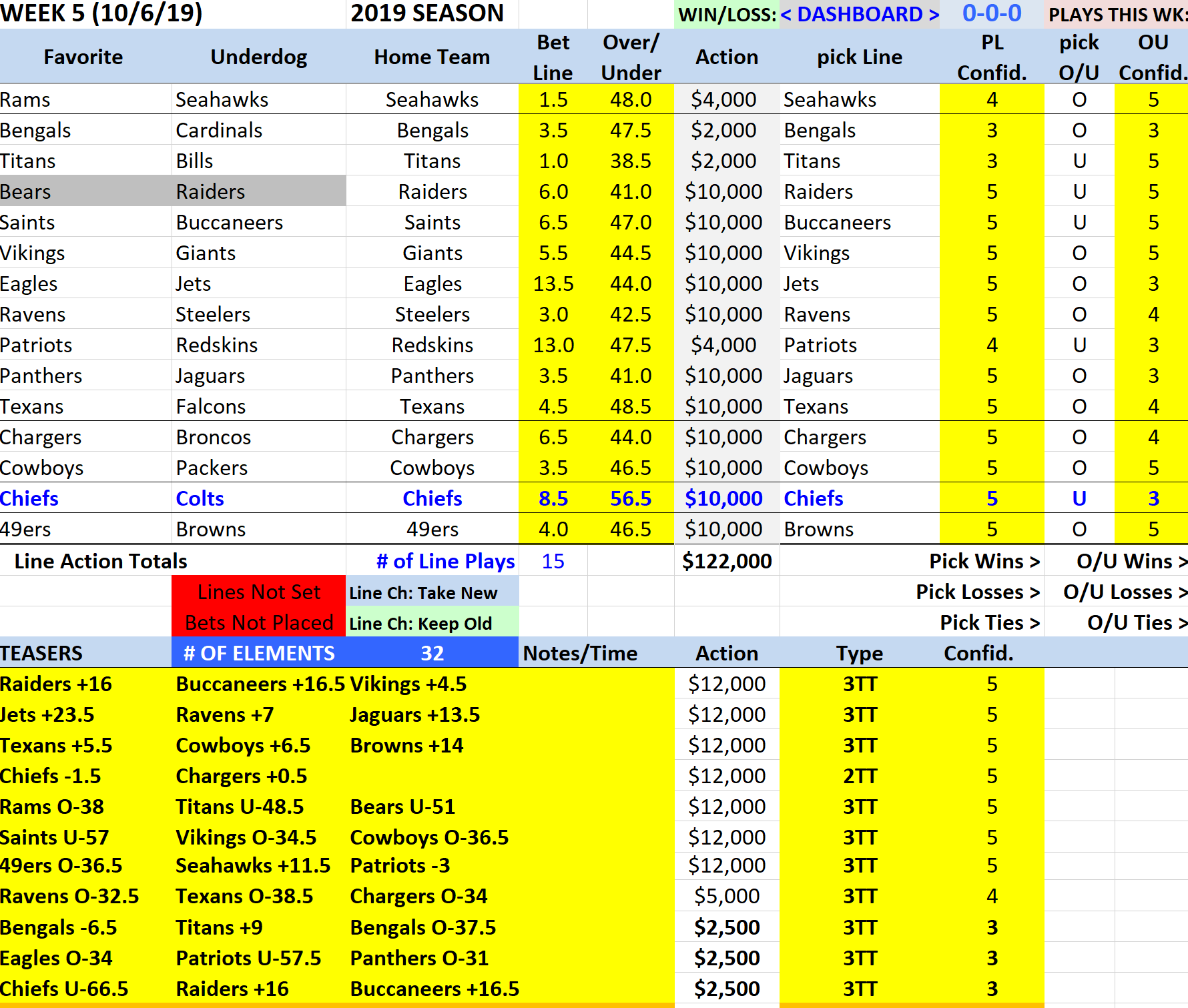Select the red Bets Not Placed cell
Viewport: 1188px width, 1008px height.
pos(259,622)
